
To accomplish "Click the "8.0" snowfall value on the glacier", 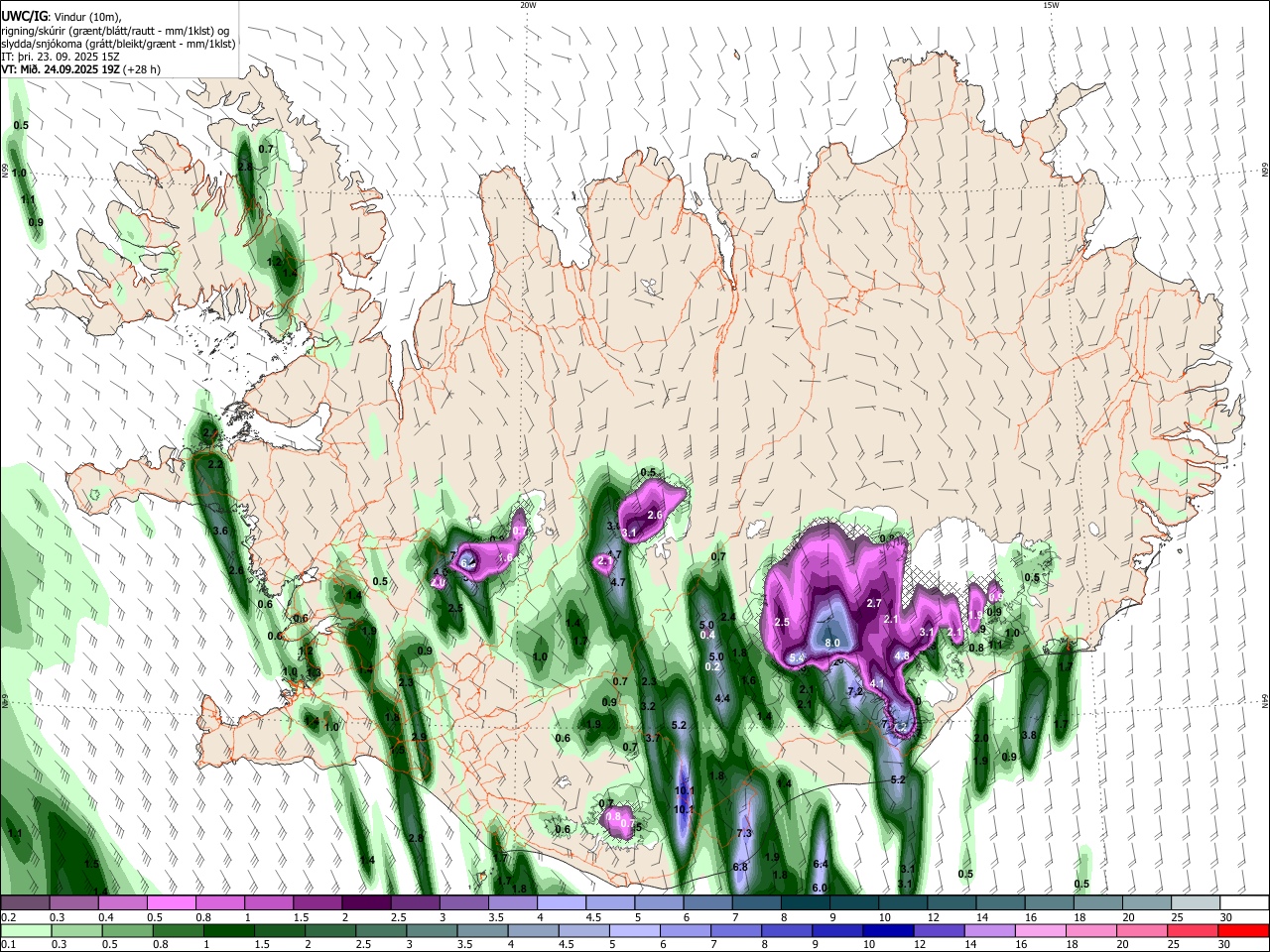I will click(x=833, y=644).
